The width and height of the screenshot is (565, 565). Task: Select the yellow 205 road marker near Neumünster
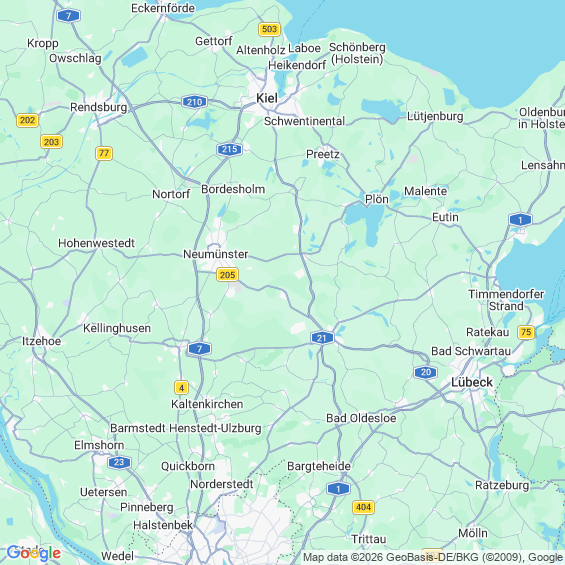tap(227, 275)
